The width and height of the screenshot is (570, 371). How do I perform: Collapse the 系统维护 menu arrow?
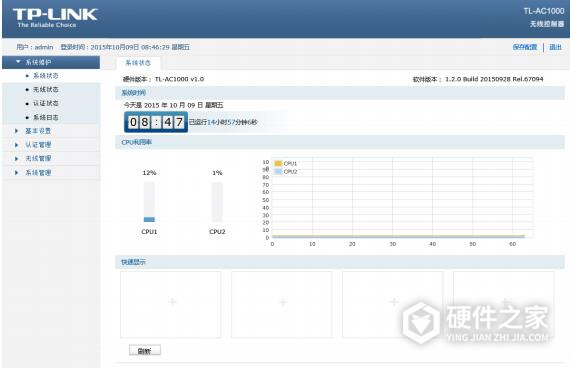pos(18,62)
